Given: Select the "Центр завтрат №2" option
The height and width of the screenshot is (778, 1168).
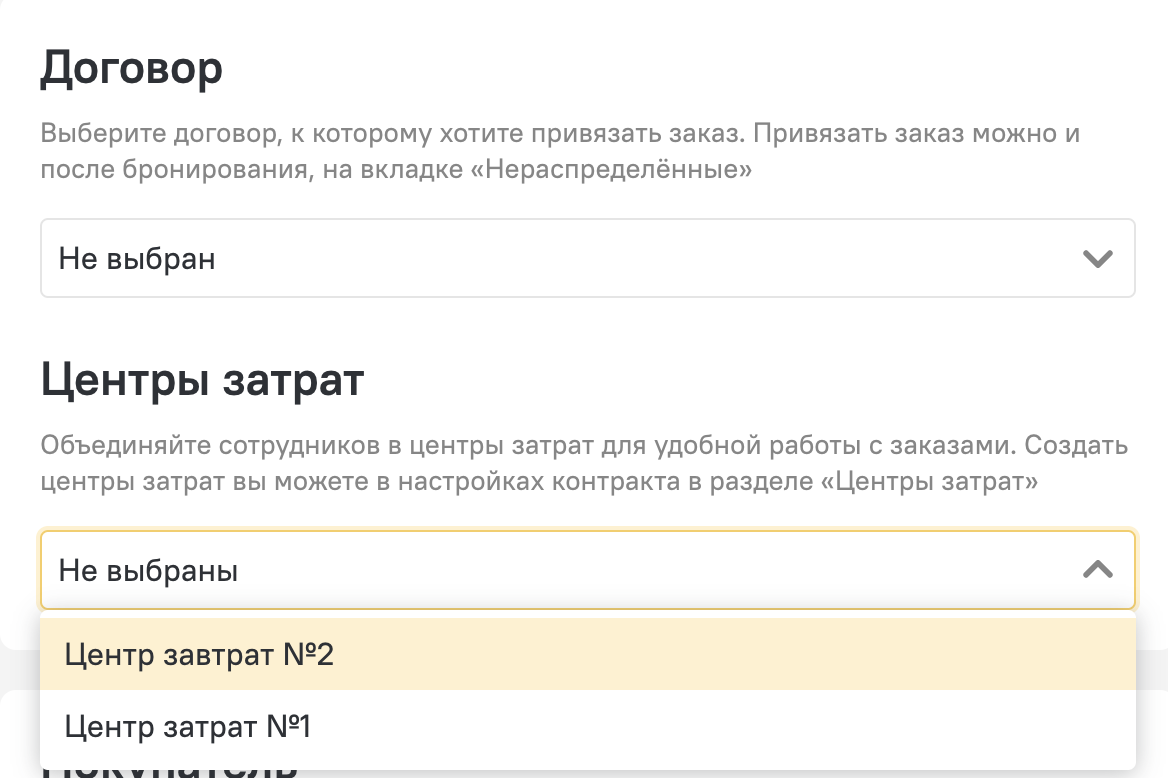Looking at the screenshot, I should (x=198, y=655).
